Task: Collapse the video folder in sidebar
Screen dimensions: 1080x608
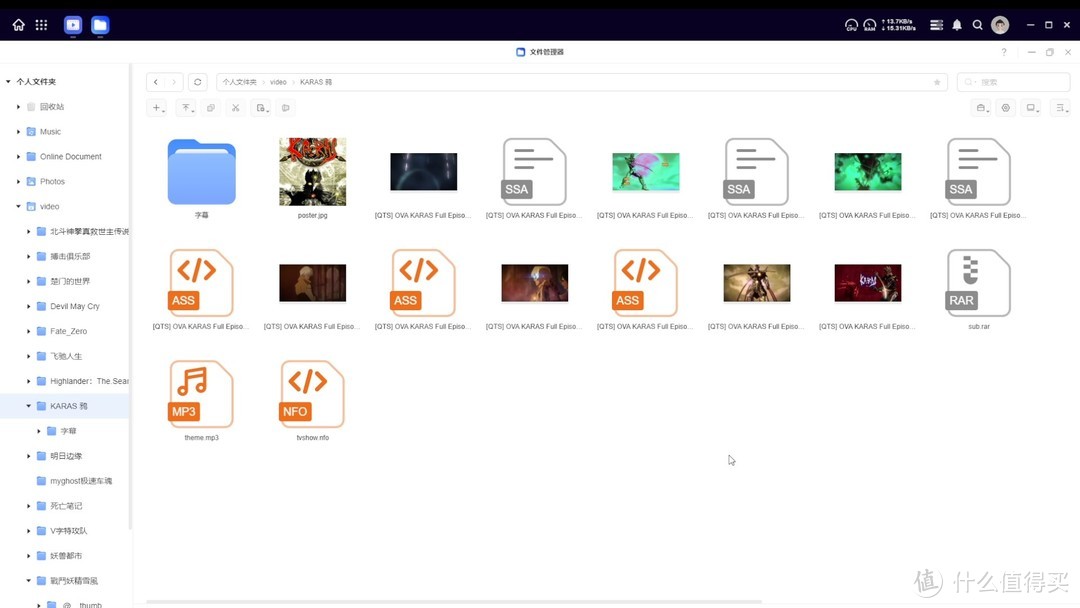Action: pyautogui.click(x=18, y=207)
